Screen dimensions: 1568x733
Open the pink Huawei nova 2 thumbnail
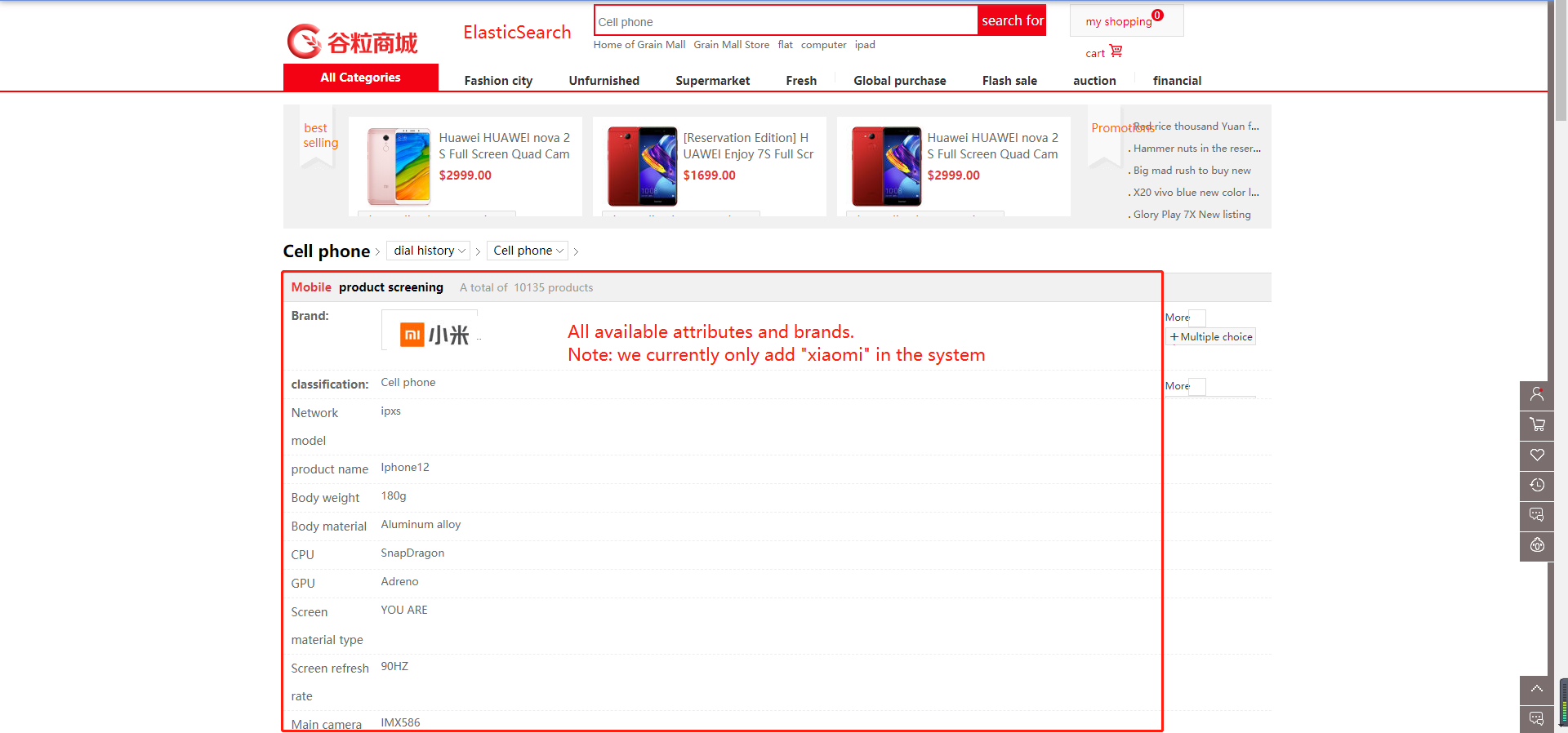point(399,166)
